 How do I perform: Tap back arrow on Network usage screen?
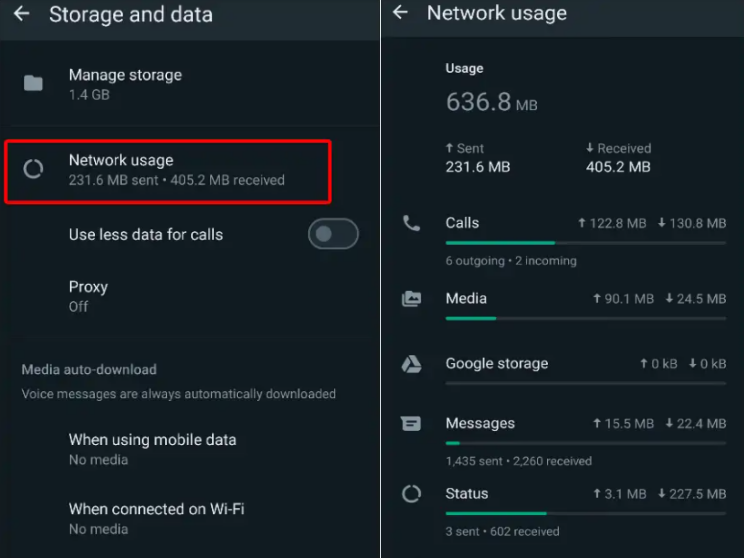click(400, 12)
